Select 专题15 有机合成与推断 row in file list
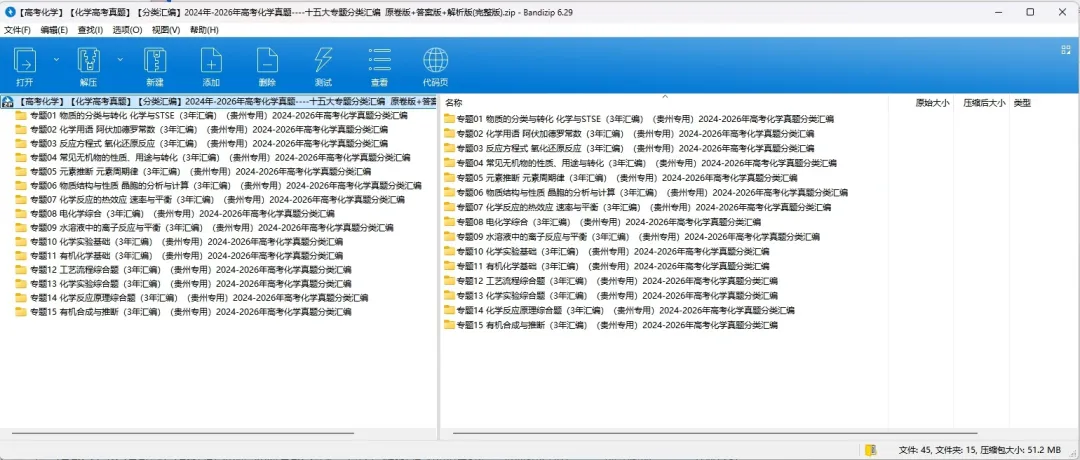The image size is (1080, 460). [x=611, y=324]
